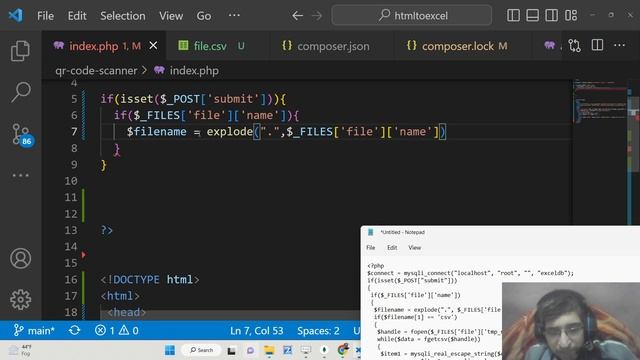The height and width of the screenshot is (360, 640).
Task: Open File Explorer from the taskbar
Action: (269, 350)
